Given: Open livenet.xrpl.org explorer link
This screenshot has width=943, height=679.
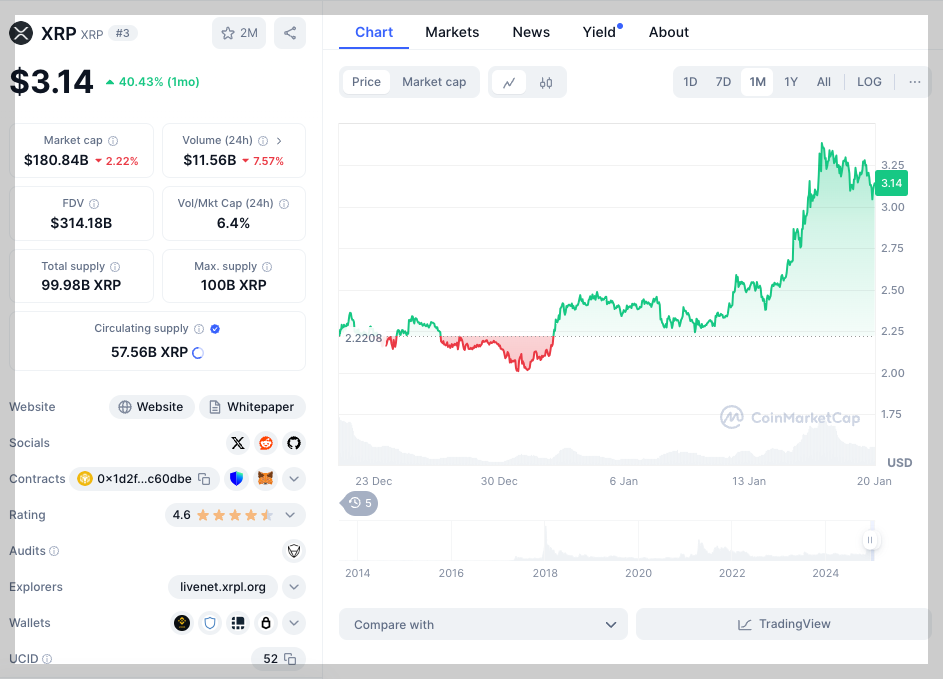Looking at the screenshot, I should tap(223, 587).
